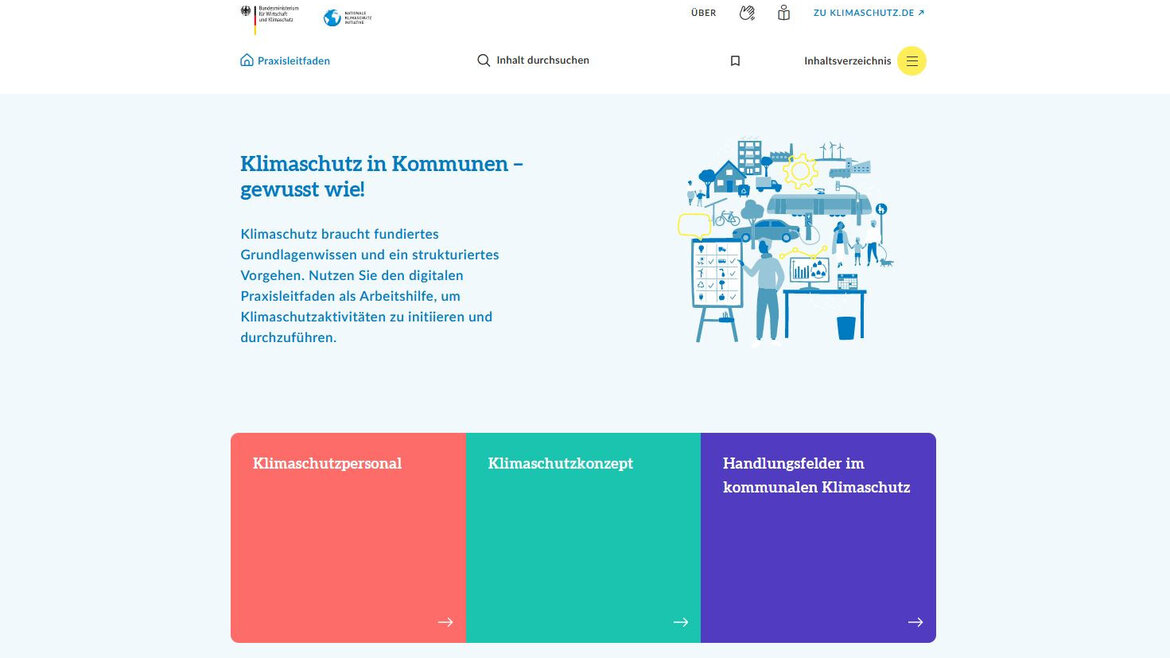Viewport: 1170px width, 658px height.
Task: Click the Inhalt durchsuchen search field
Action: 543,60
